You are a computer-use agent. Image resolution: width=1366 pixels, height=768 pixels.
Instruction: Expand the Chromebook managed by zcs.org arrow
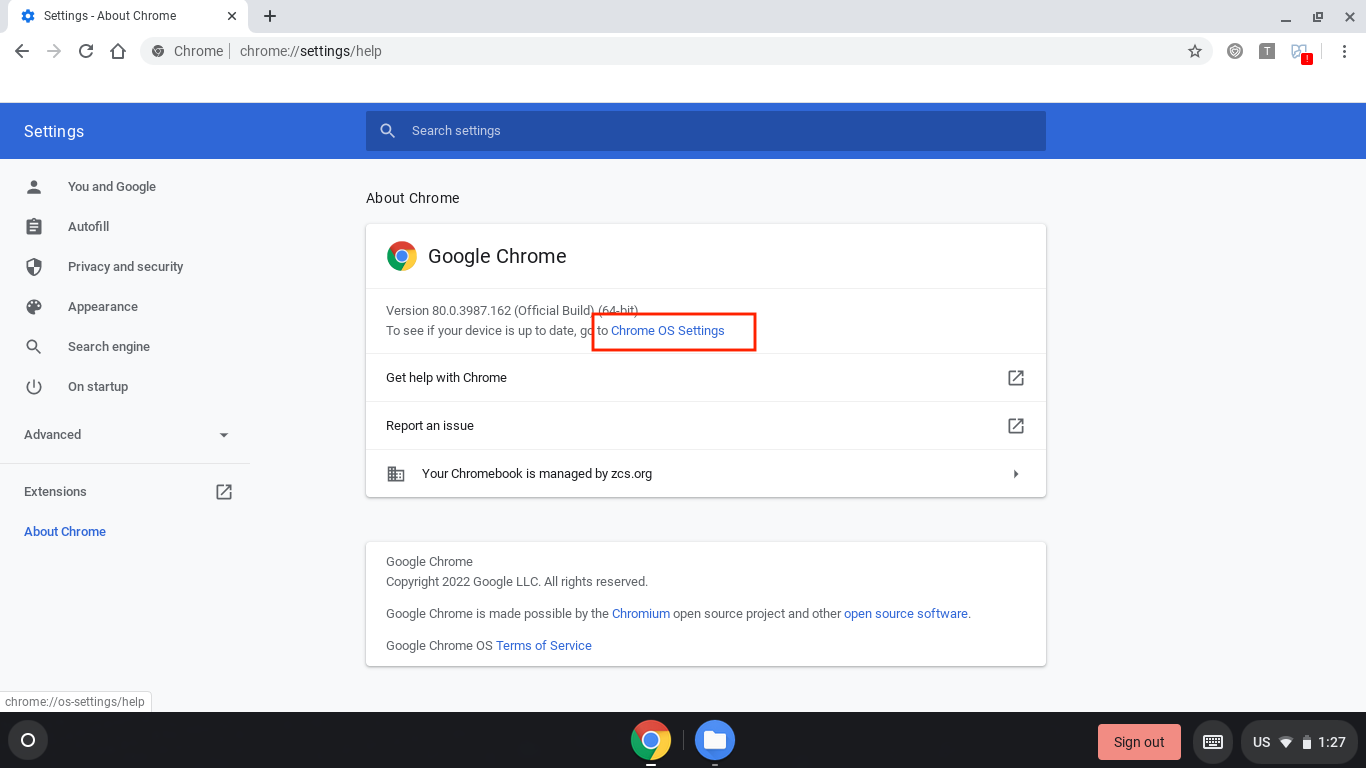[x=1016, y=474]
